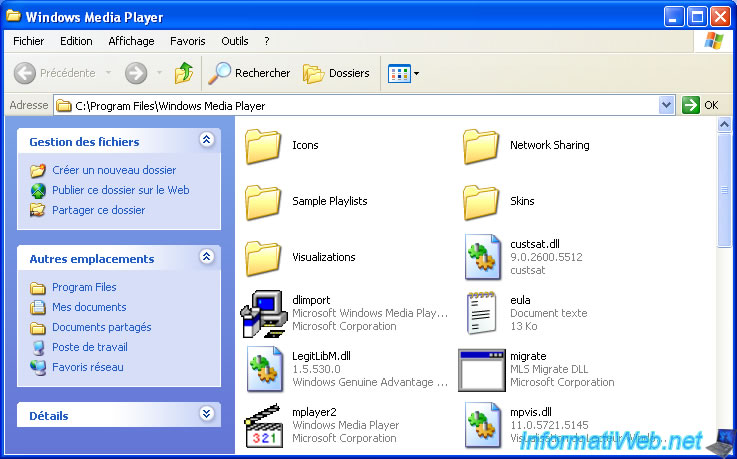The height and width of the screenshot is (459, 737).
Task: Click the OK go button
Action: click(x=701, y=105)
